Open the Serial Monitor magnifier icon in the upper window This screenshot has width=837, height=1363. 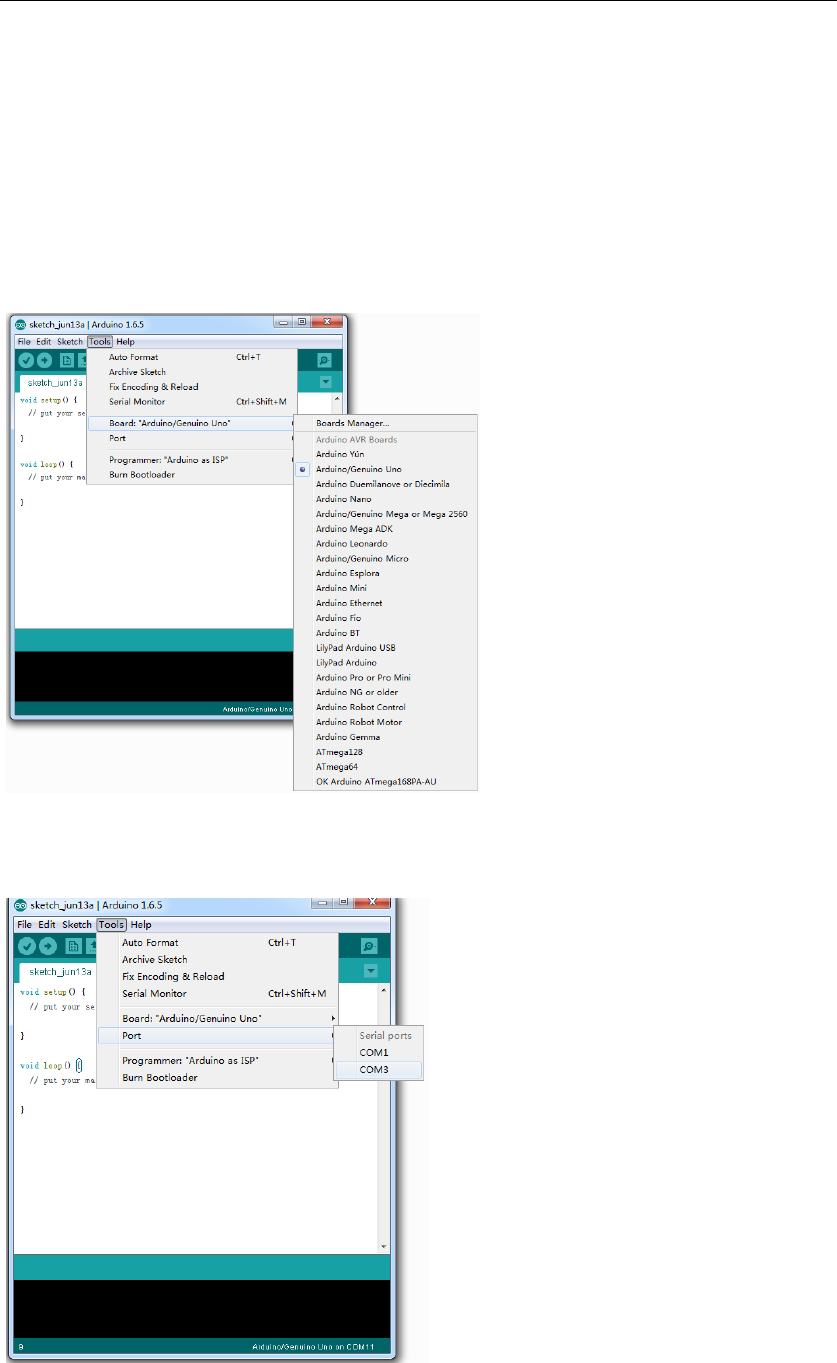pos(324,361)
